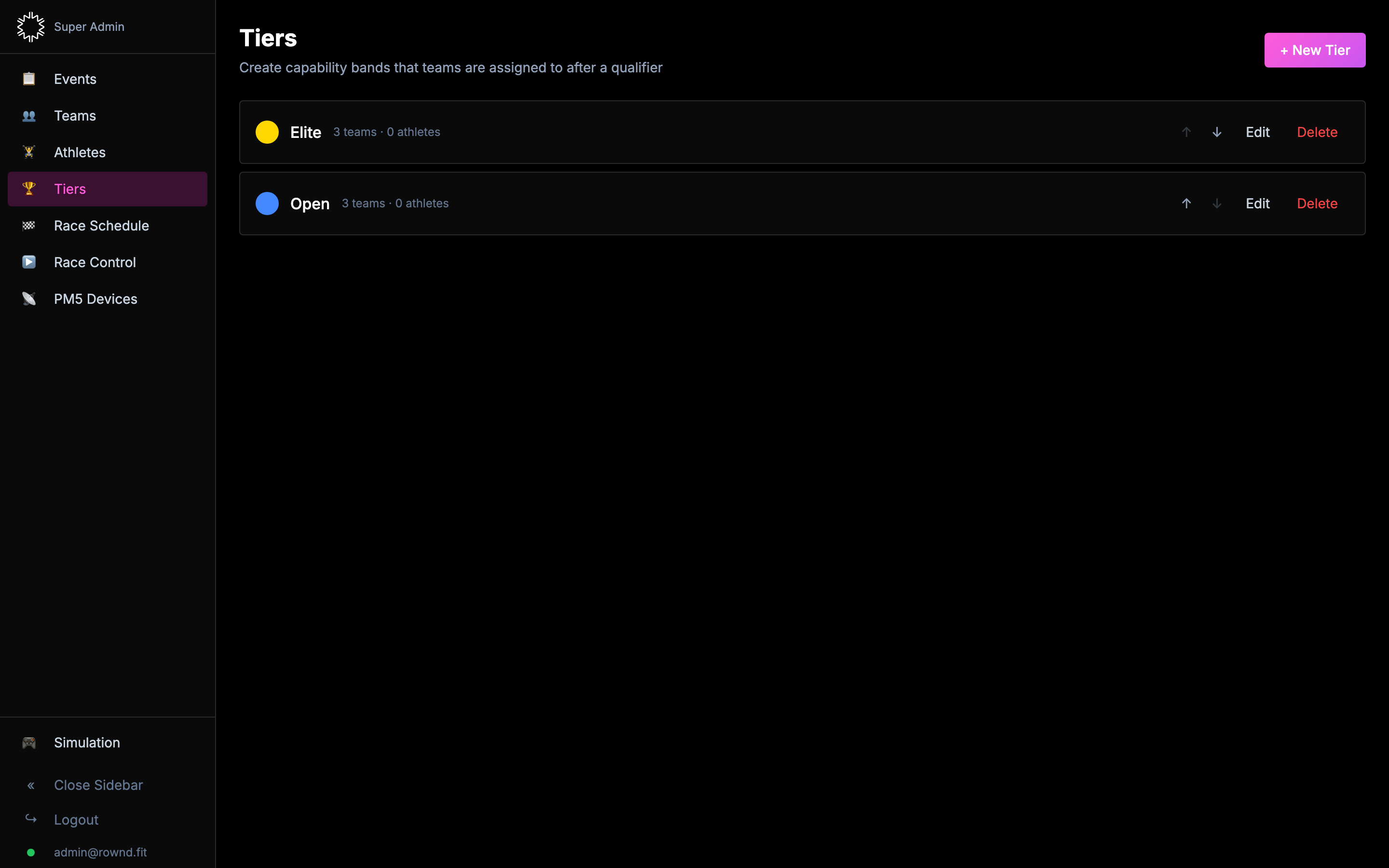Collapse sidebar with the Close Sidebar chevron

(31, 785)
